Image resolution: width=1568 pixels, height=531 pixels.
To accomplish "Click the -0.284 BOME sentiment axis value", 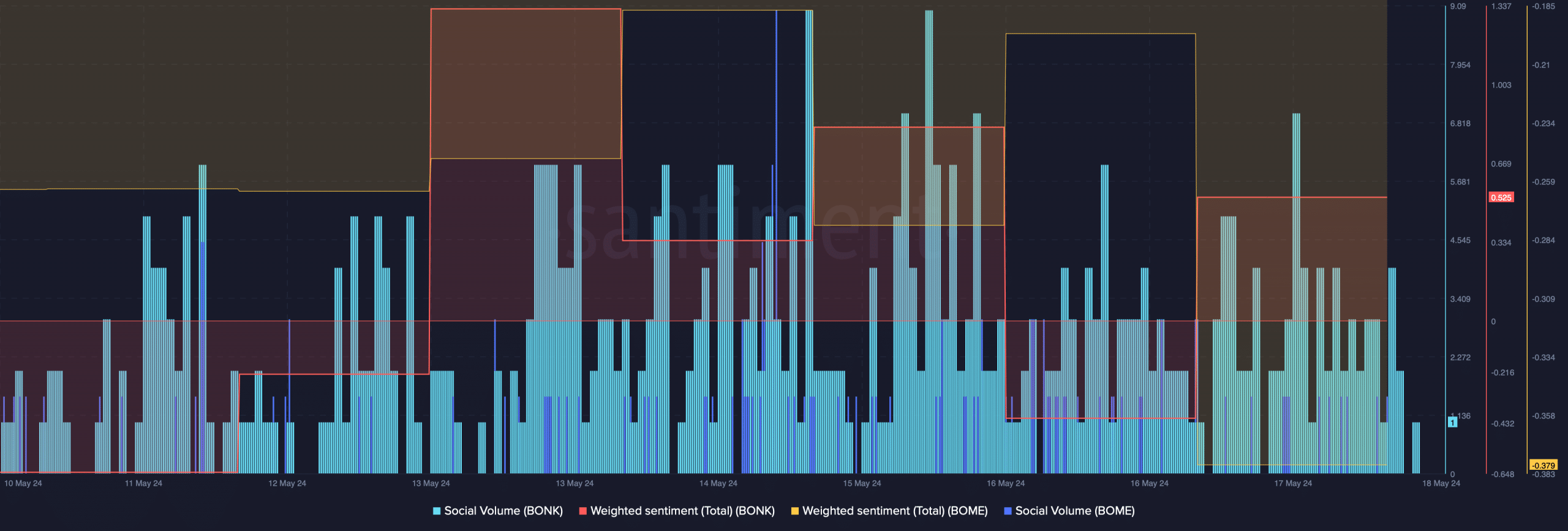I will coord(1543,240).
